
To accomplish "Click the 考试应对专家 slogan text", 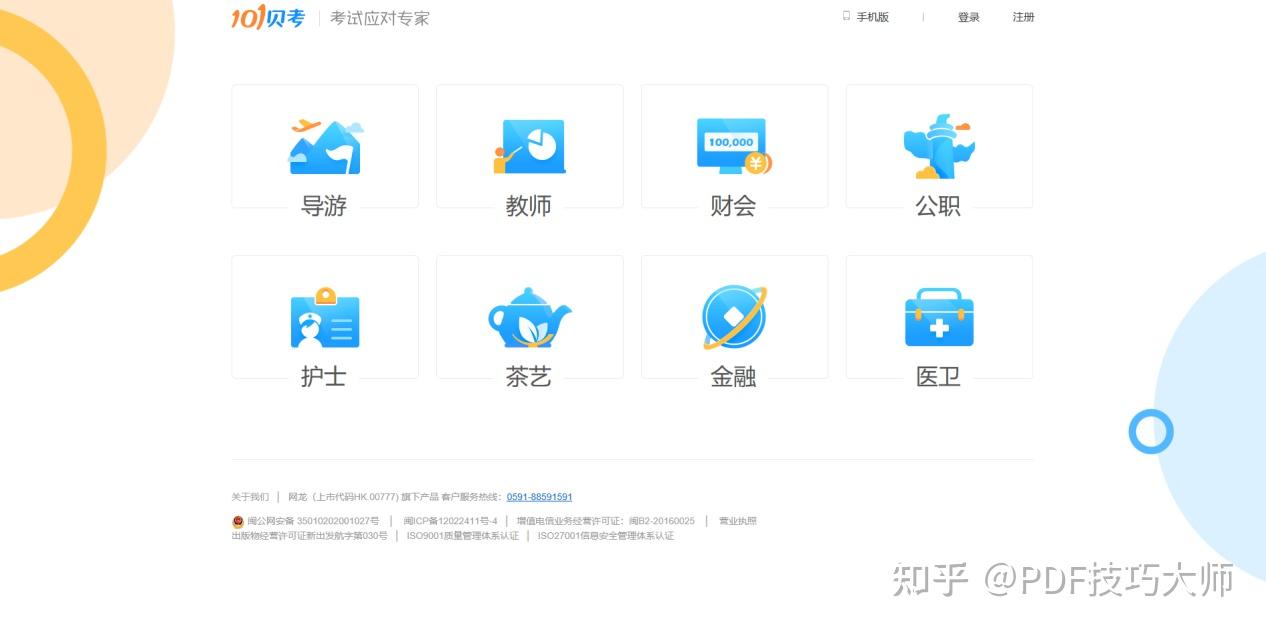I will [x=380, y=18].
